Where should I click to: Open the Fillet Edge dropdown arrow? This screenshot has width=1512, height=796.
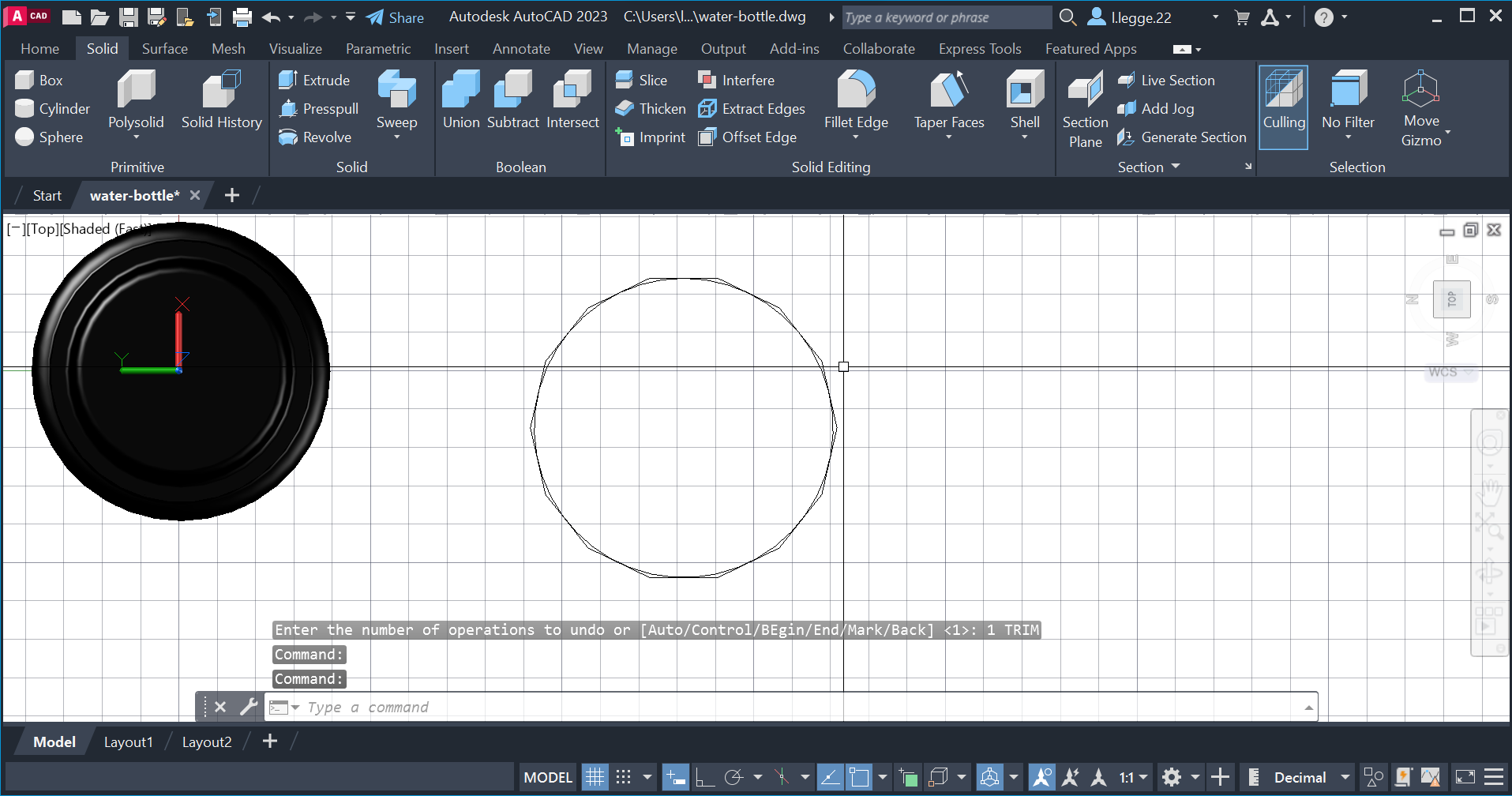click(856, 137)
